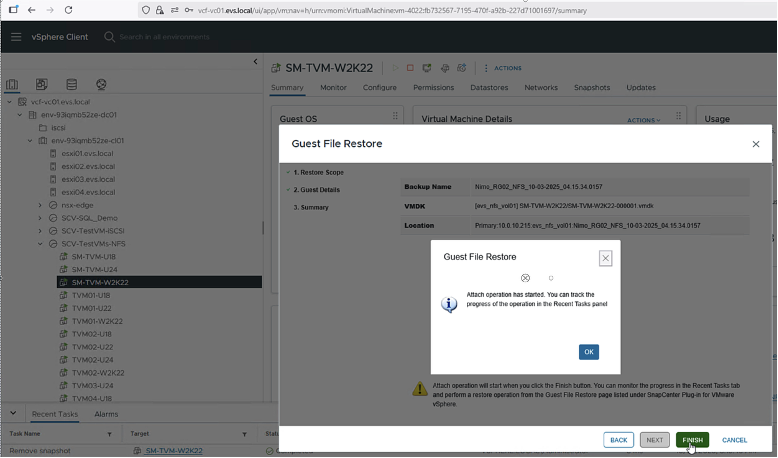Reload the page with the refresh icon

68,10
